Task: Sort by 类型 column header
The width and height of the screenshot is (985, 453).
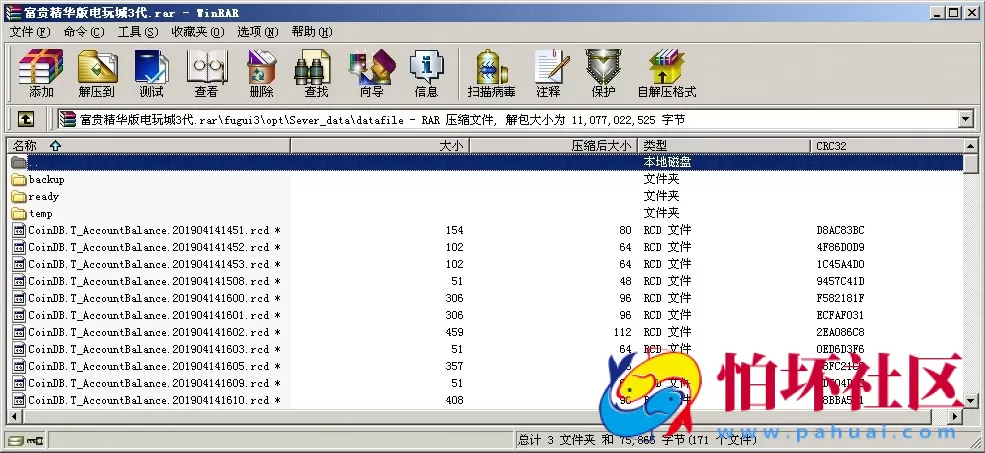Action: click(724, 146)
